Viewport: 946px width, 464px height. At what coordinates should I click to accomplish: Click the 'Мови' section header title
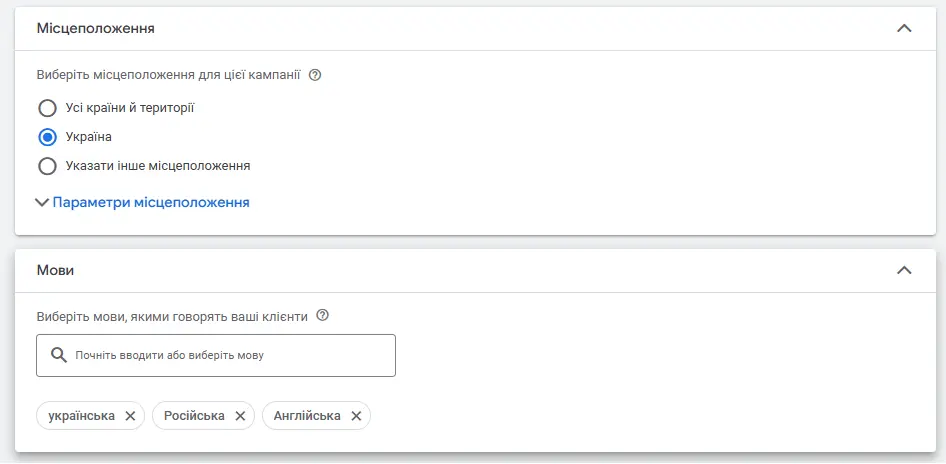(x=55, y=270)
